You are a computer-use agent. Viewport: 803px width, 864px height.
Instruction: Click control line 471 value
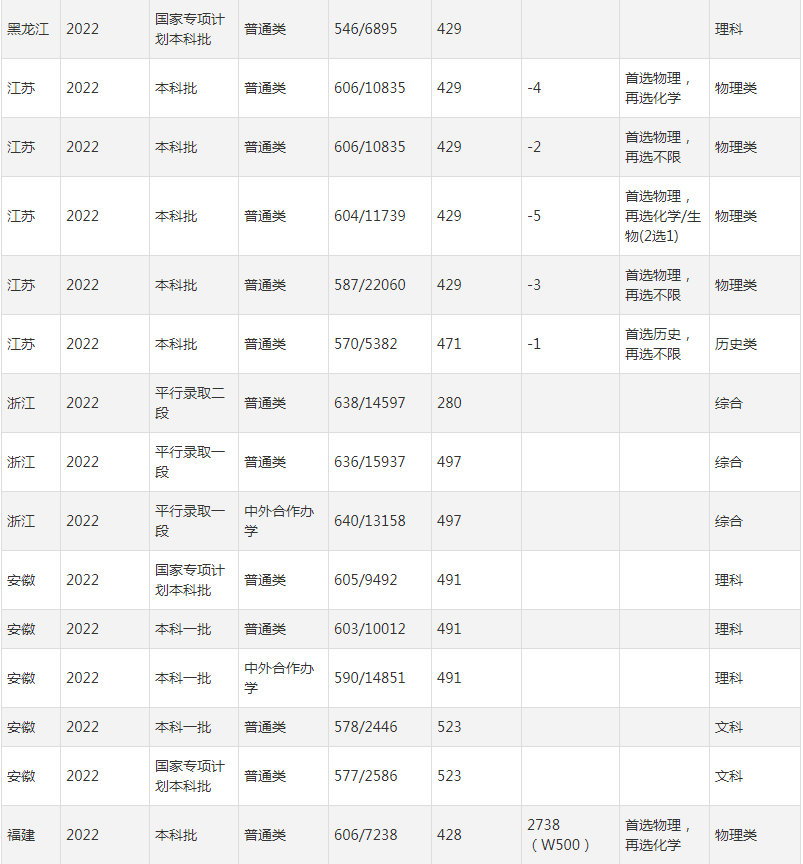click(x=449, y=344)
